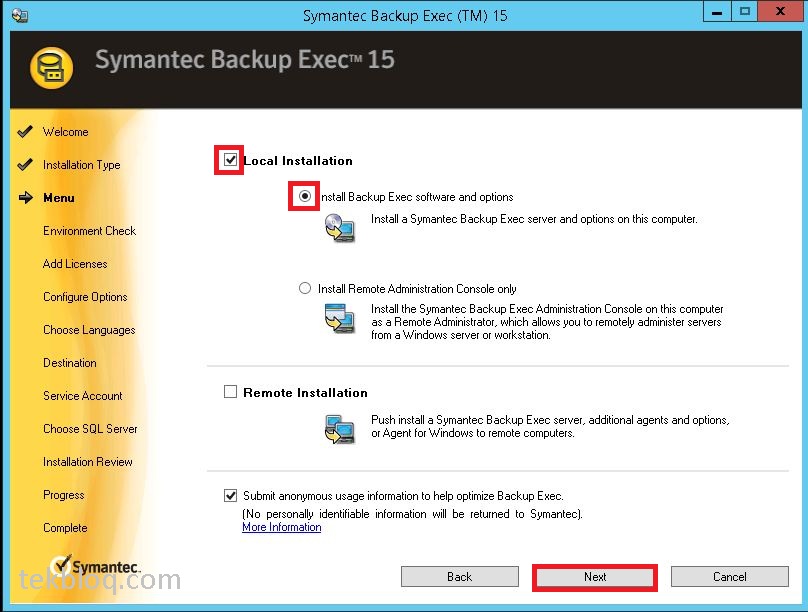Select Welcome step in sidebar

[x=65, y=132]
